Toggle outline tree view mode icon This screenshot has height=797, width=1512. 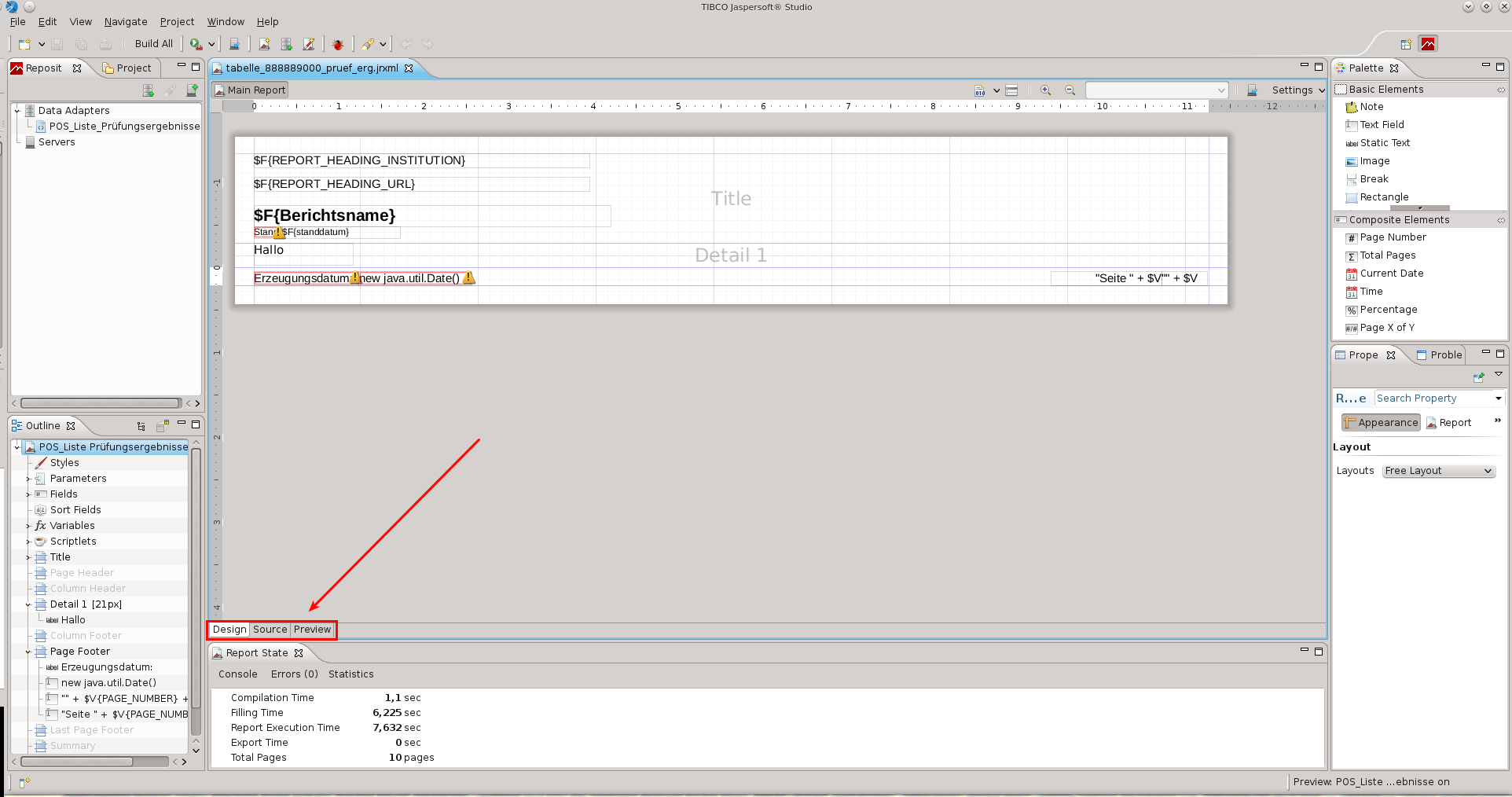point(141,426)
